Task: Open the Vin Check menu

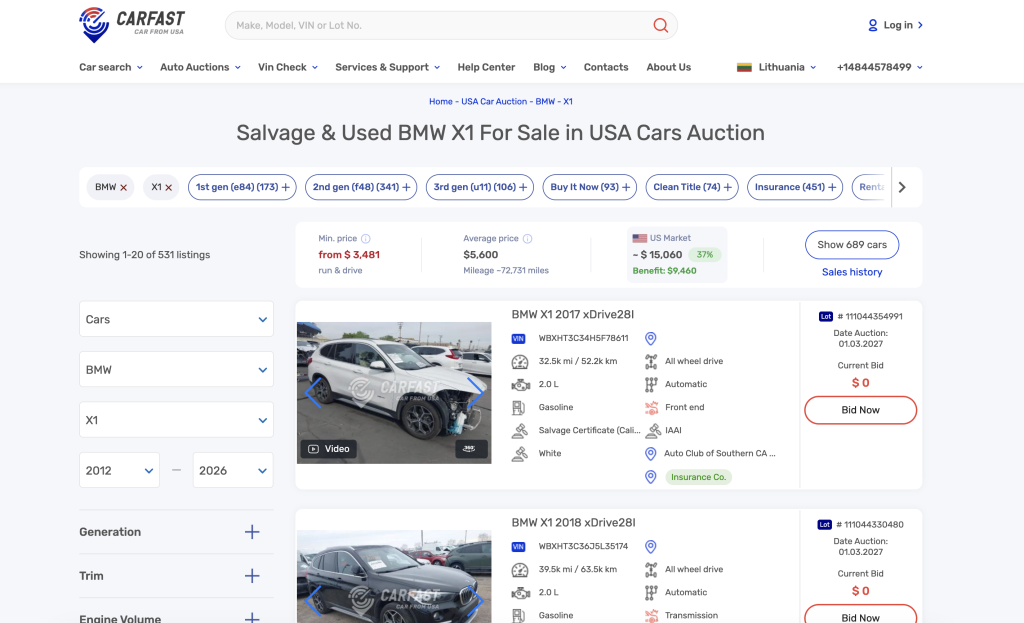Action: pyautogui.click(x=287, y=67)
